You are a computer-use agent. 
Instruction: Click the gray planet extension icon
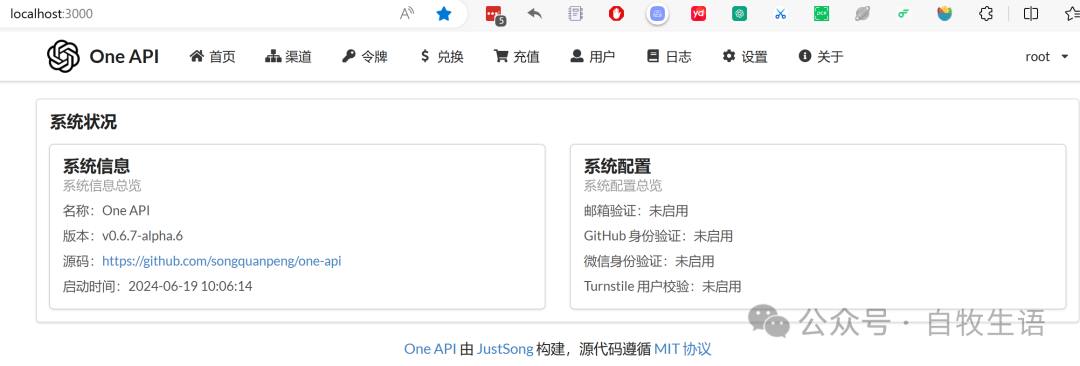pos(862,13)
